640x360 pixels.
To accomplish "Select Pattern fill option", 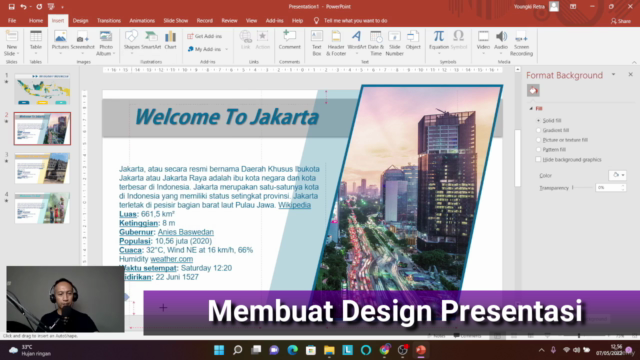I will [x=551, y=150].
